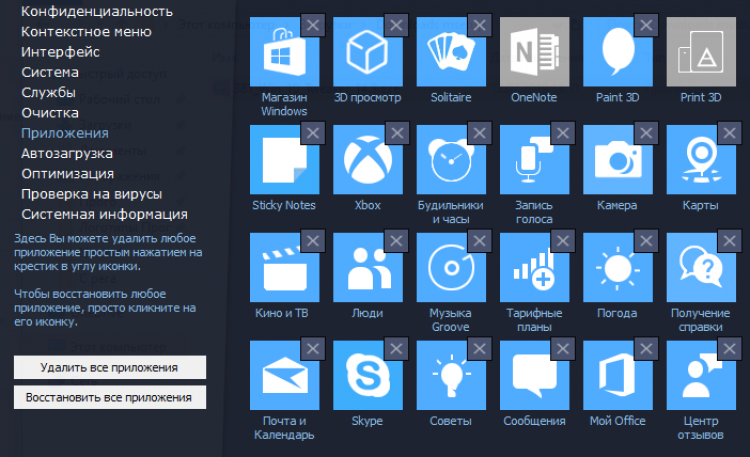Click the Советы lightbulb icon

pyautogui.click(x=451, y=375)
